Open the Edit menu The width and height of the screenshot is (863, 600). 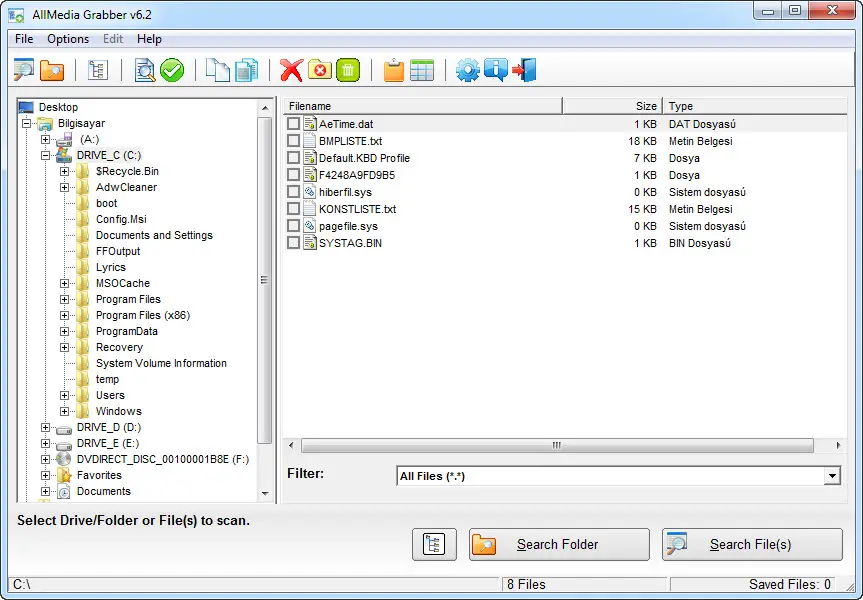113,39
